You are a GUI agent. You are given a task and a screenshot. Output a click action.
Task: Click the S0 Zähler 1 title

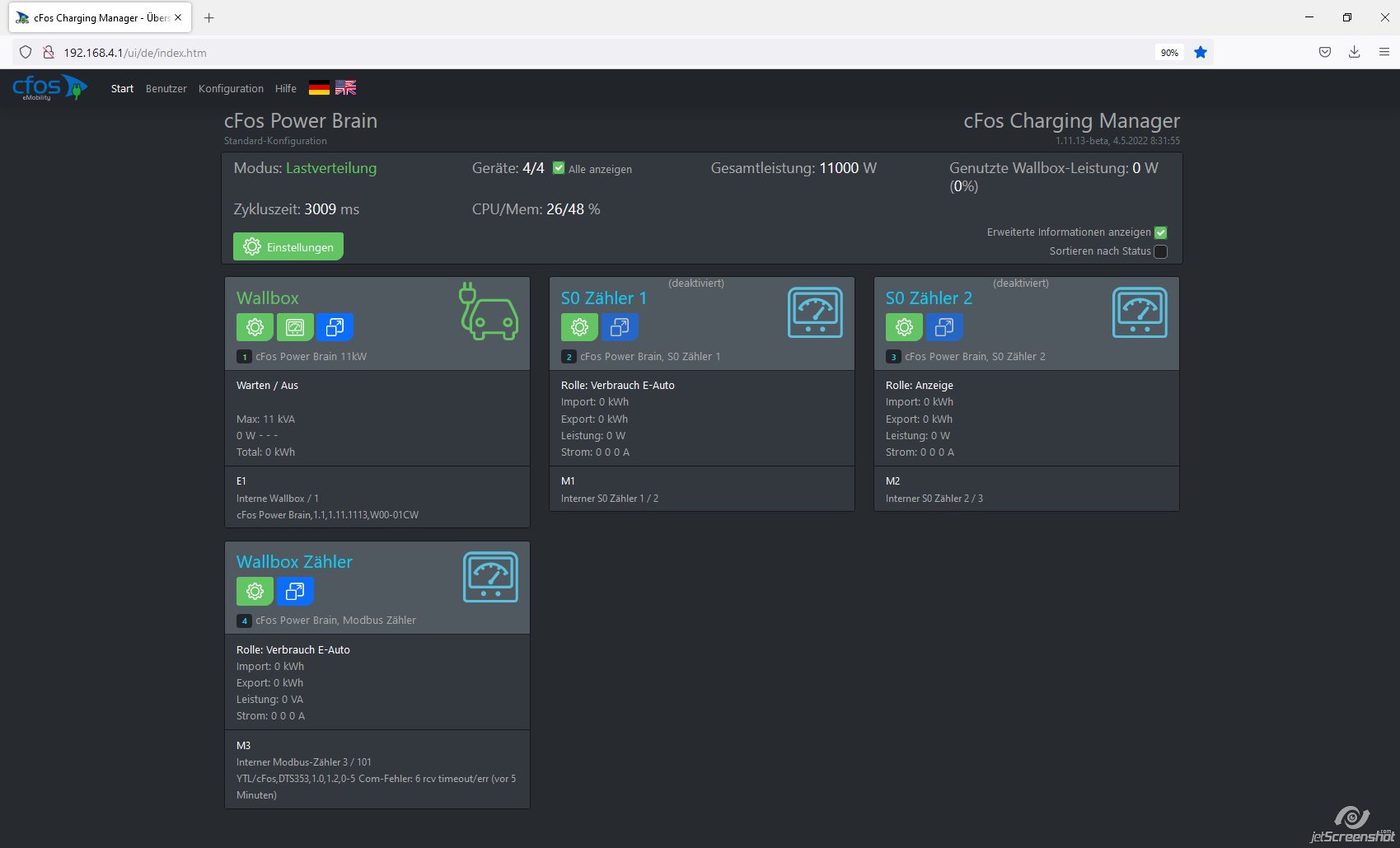click(x=604, y=298)
